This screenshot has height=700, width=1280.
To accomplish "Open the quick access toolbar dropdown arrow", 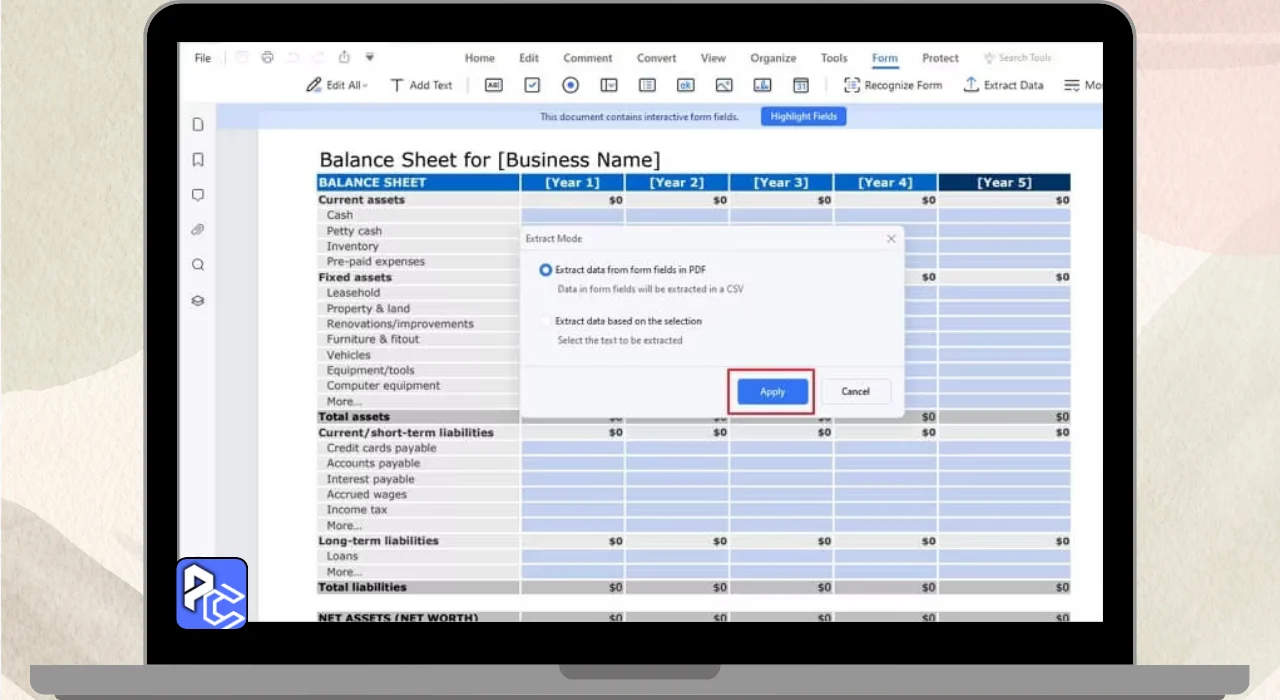I will point(370,58).
